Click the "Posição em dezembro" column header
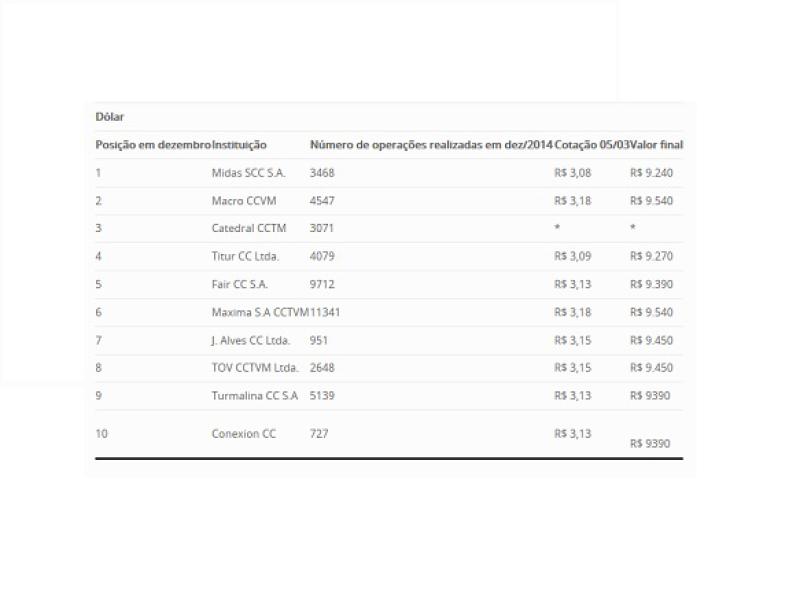 (x=153, y=145)
